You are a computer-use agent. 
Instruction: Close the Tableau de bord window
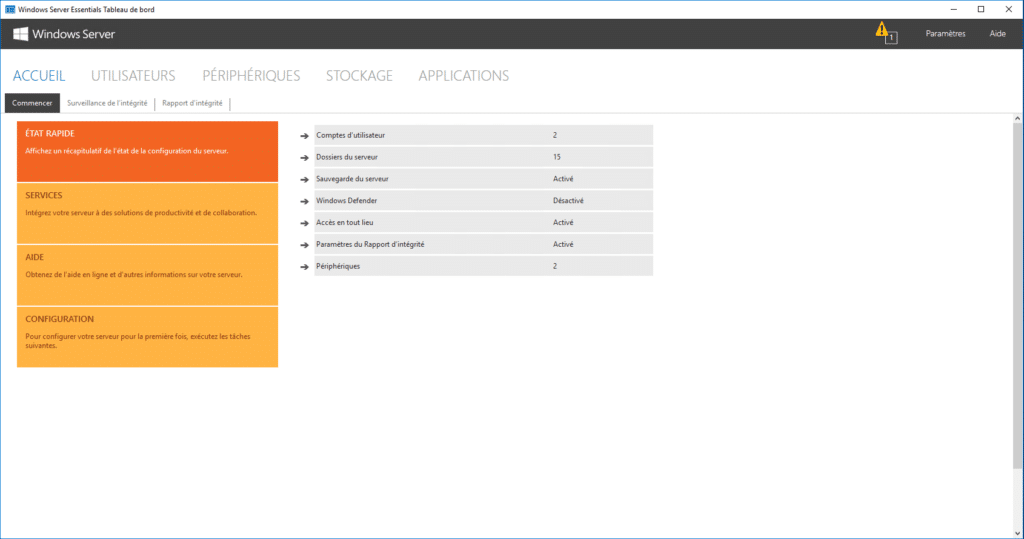pyautogui.click(x=1008, y=9)
